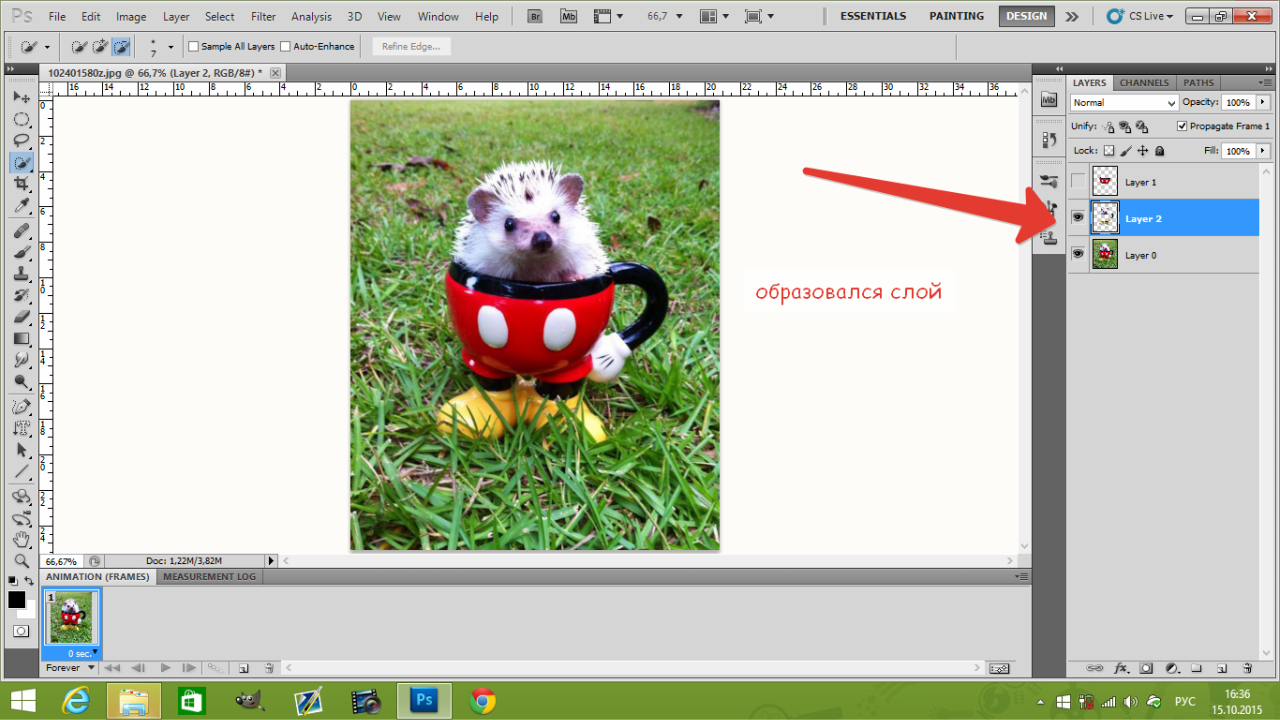Pick the Lasso tool
This screenshot has height=720, width=1280.
(x=21, y=140)
